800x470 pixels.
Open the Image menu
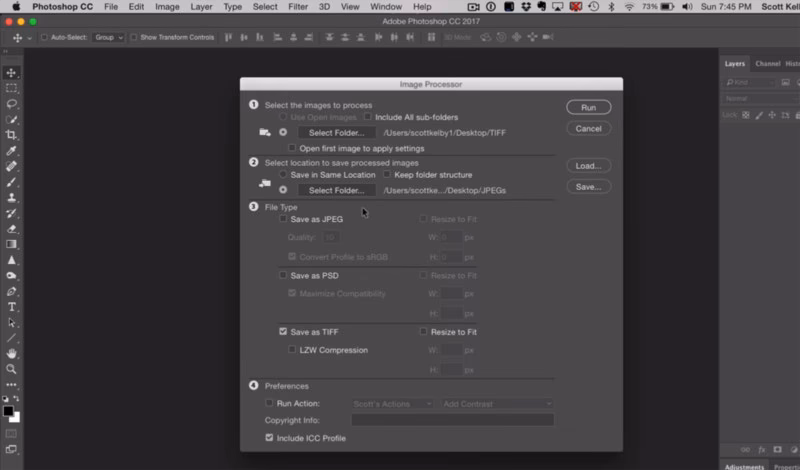point(167,7)
